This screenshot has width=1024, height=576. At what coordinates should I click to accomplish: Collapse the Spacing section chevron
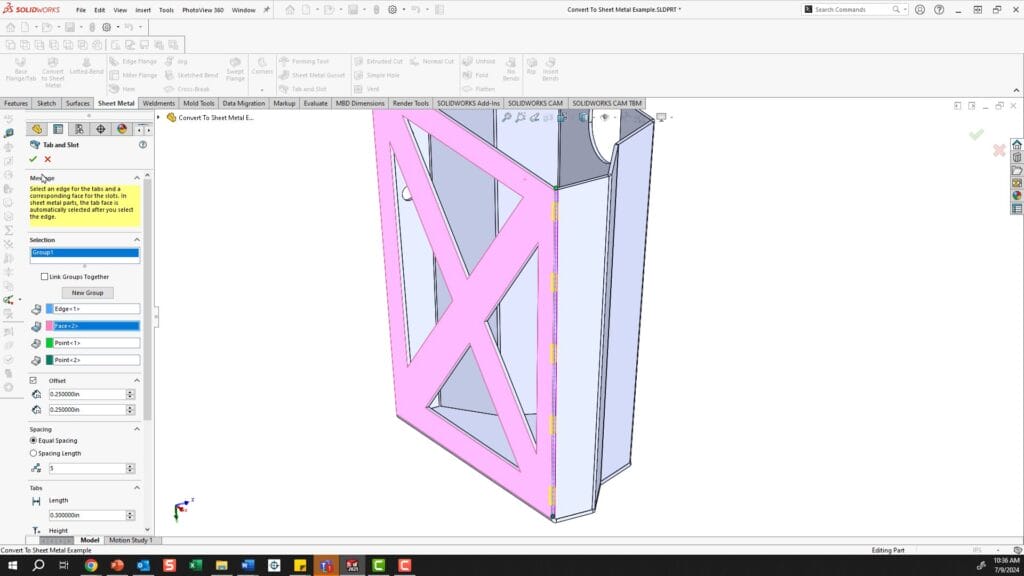[x=137, y=429]
